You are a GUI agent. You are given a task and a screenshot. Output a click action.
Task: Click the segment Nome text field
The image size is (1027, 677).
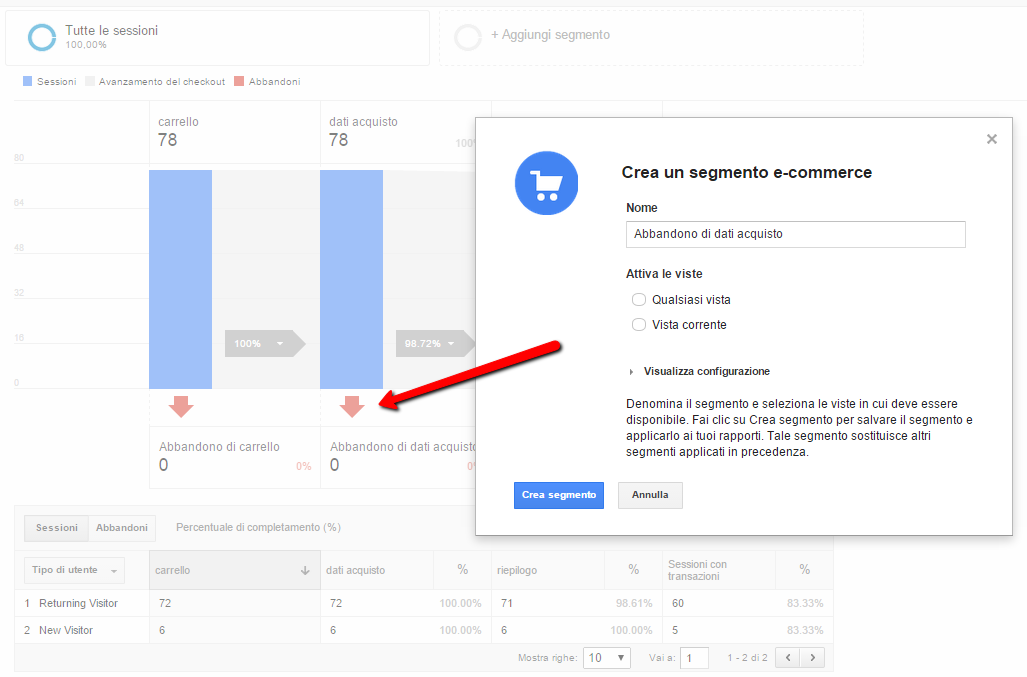[x=795, y=234]
